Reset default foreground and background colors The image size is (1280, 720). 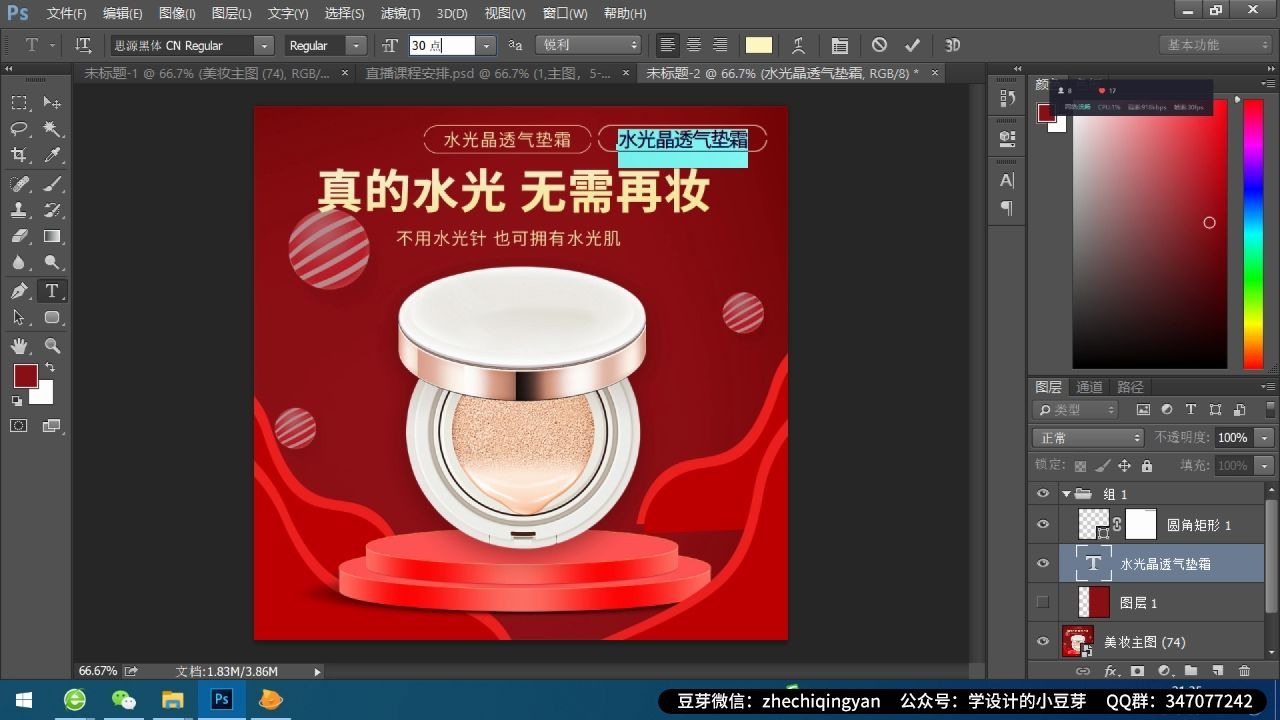pyautogui.click(x=16, y=401)
